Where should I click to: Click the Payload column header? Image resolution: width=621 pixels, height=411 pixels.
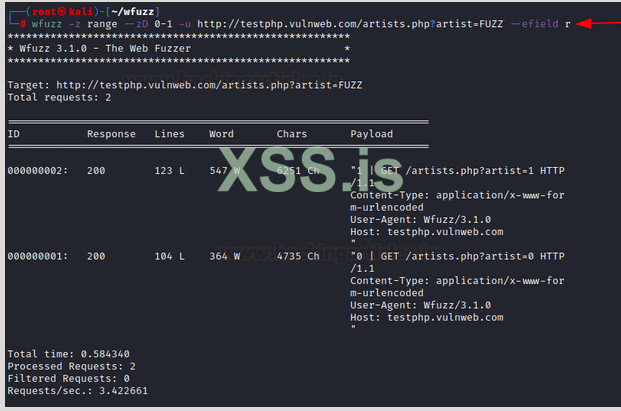pyautogui.click(x=371, y=134)
